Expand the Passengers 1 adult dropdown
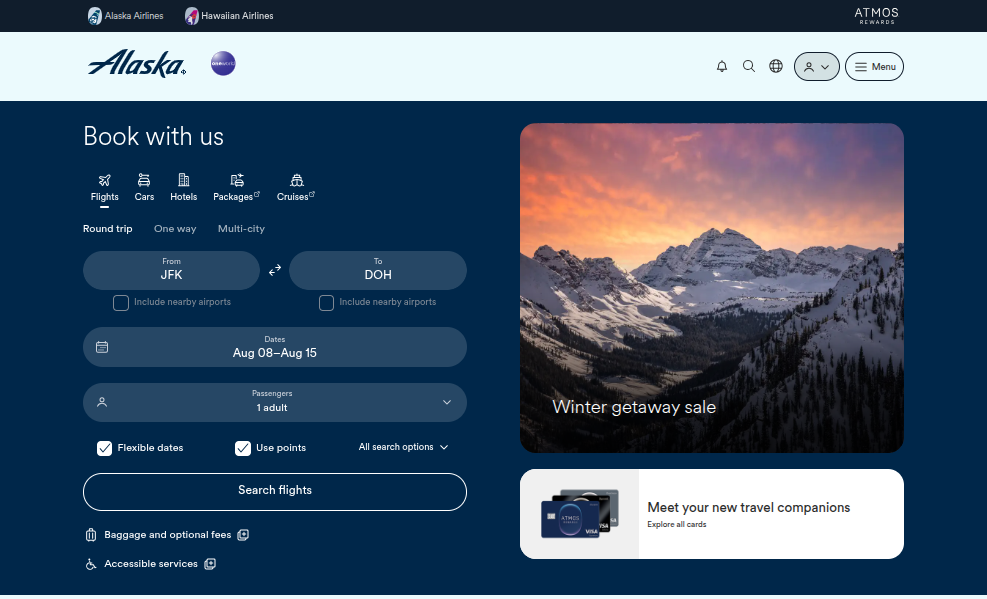Viewport: 987px width, 599px height. [274, 403]
